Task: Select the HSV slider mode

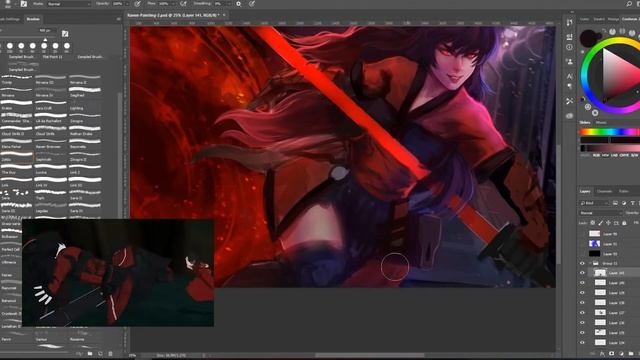Action: 605,156
